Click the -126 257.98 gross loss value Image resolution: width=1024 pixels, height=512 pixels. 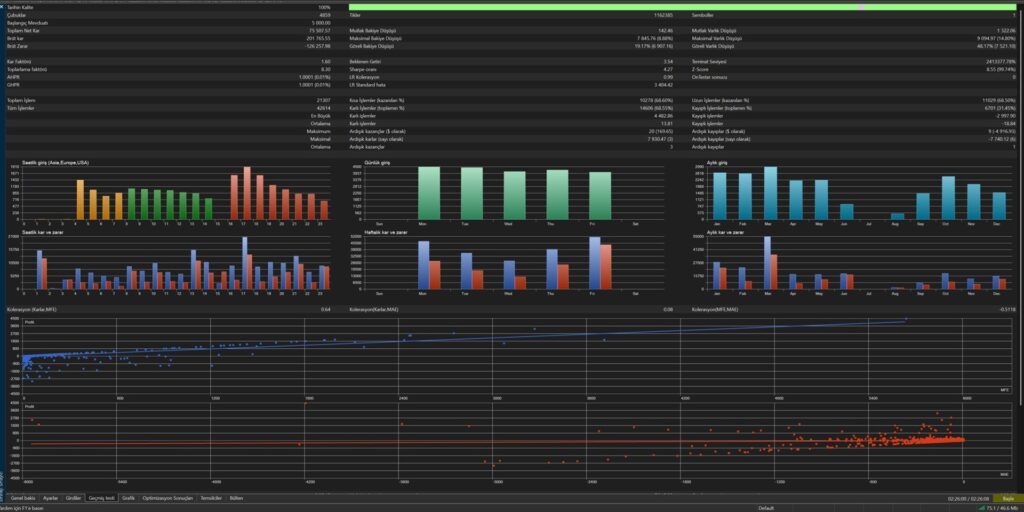click(318, 46)
